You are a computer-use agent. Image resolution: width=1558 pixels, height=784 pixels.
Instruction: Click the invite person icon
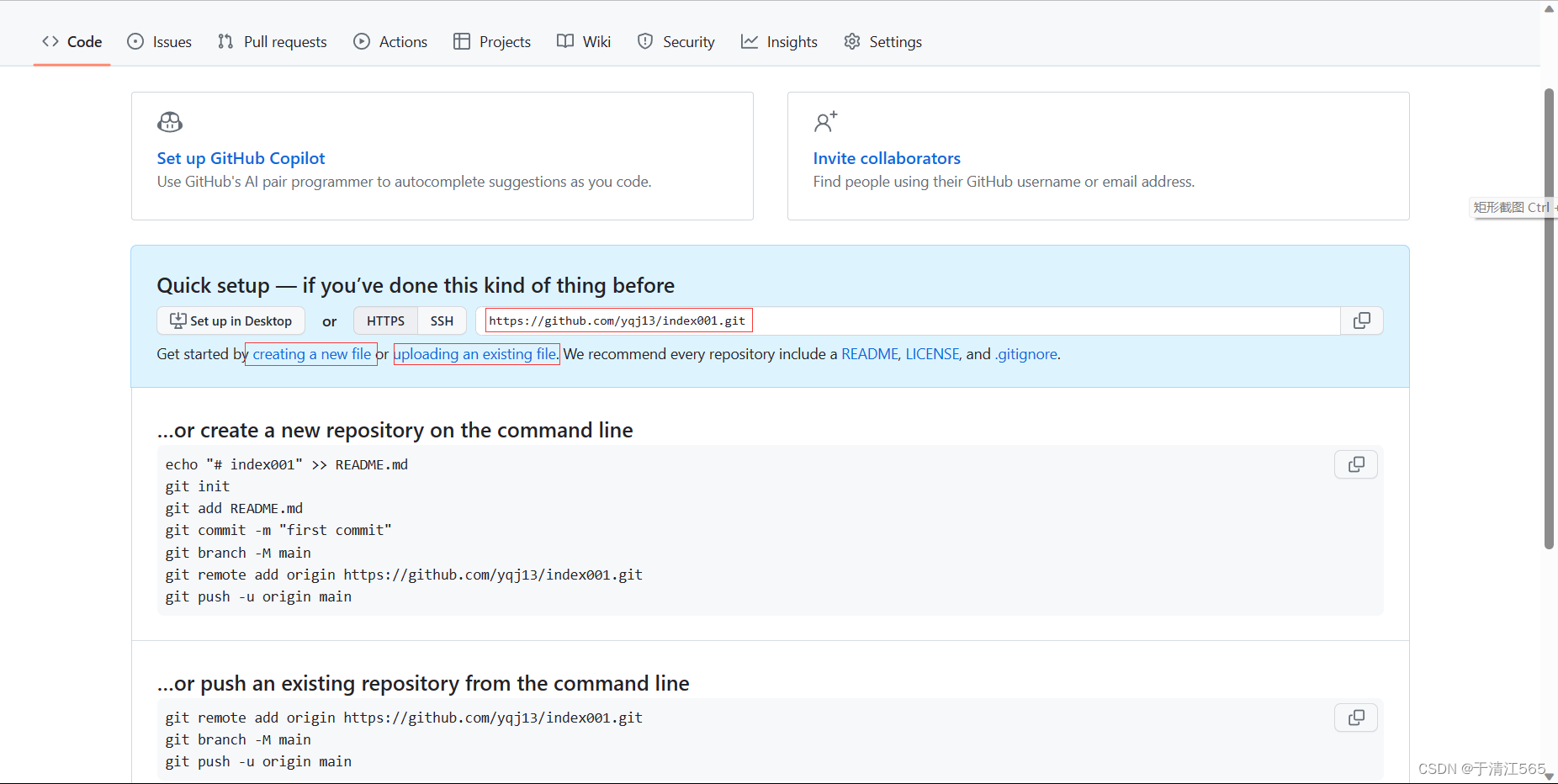tap(825, 123)
